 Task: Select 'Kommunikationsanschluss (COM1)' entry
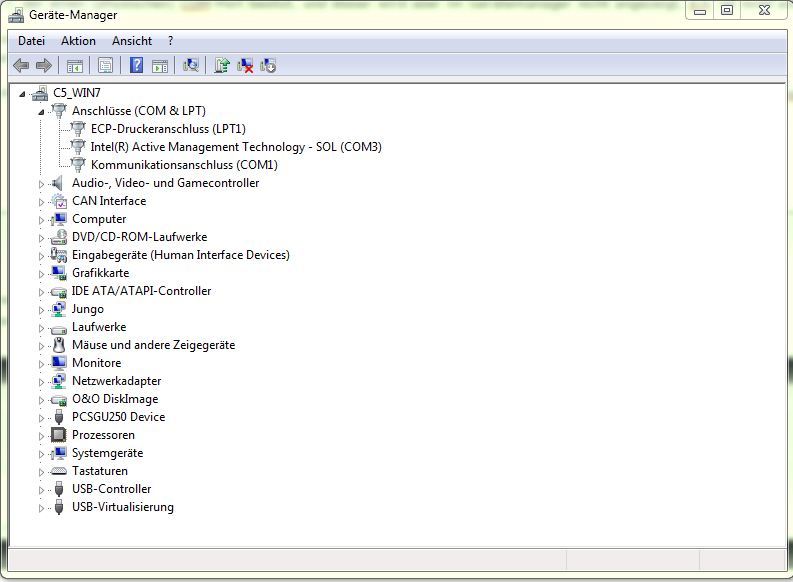coord(184,165)
